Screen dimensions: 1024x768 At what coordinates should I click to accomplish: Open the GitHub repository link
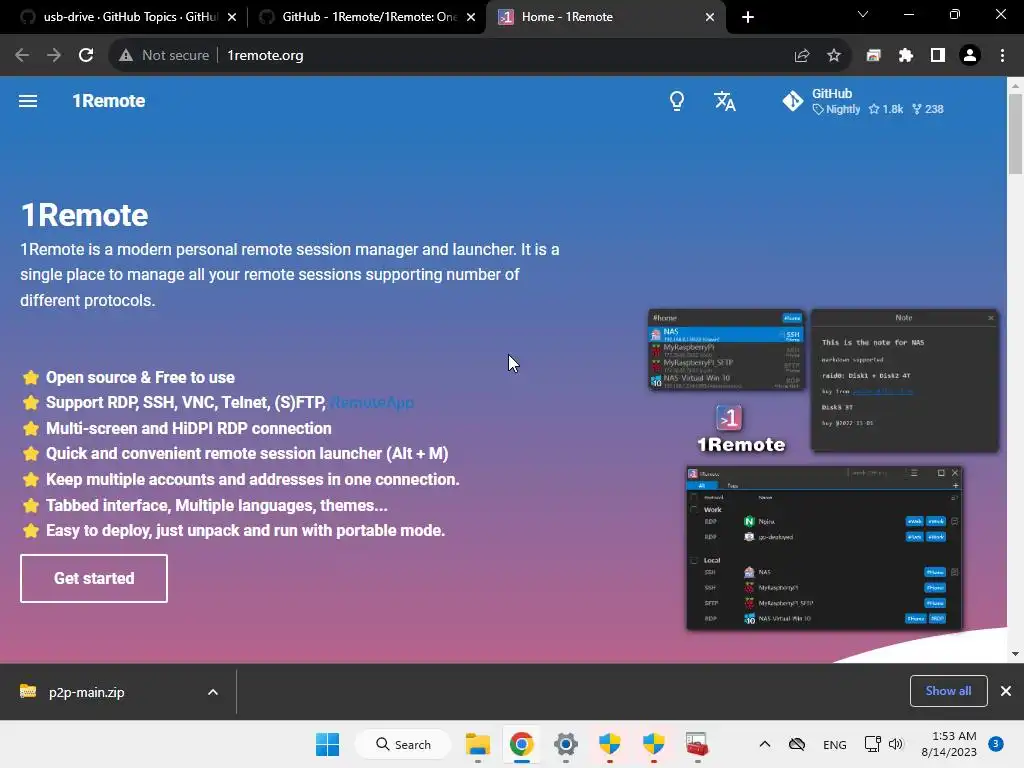tap(863, 101)
